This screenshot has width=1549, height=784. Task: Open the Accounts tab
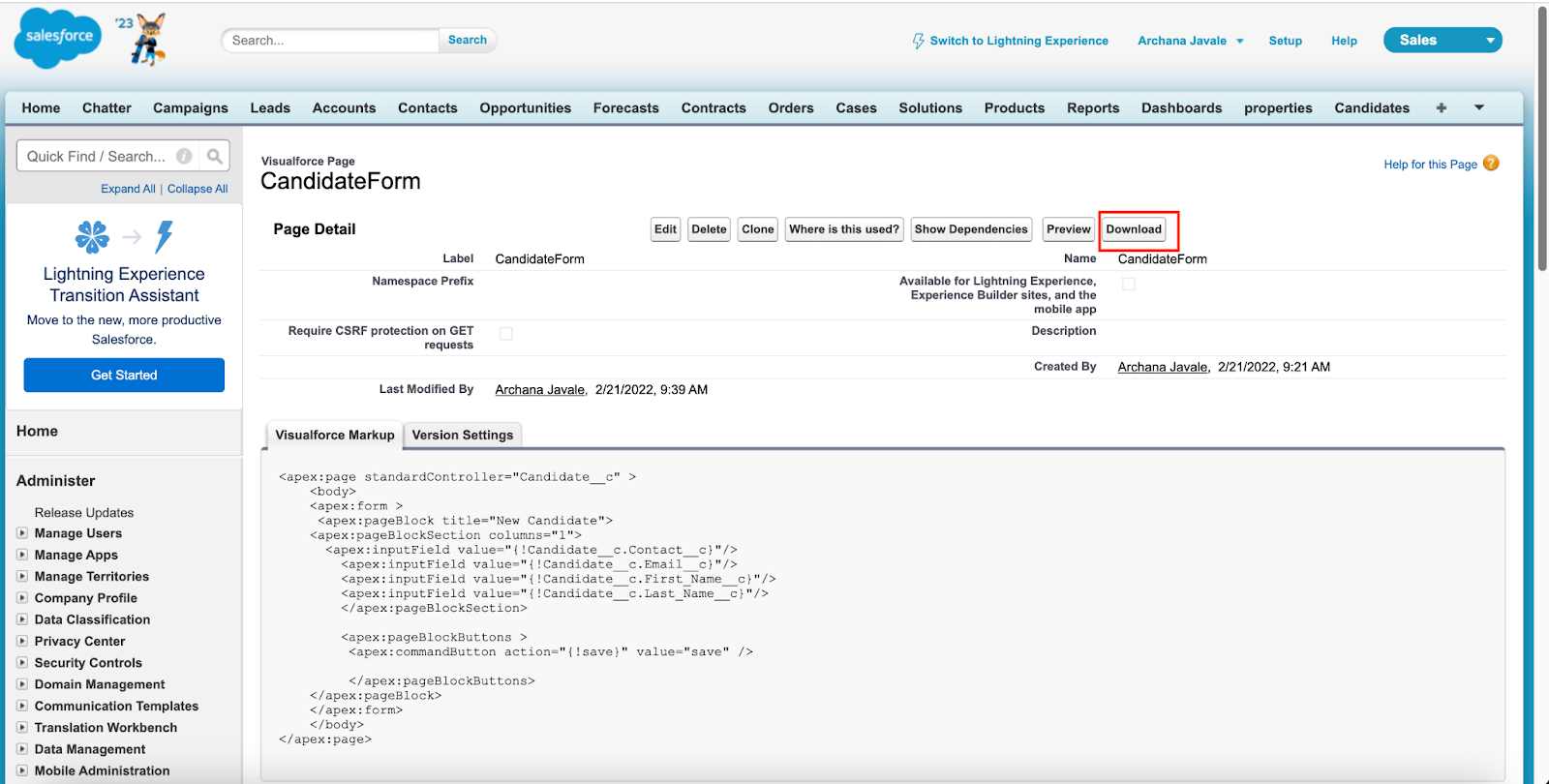click(x=344, y=108)
